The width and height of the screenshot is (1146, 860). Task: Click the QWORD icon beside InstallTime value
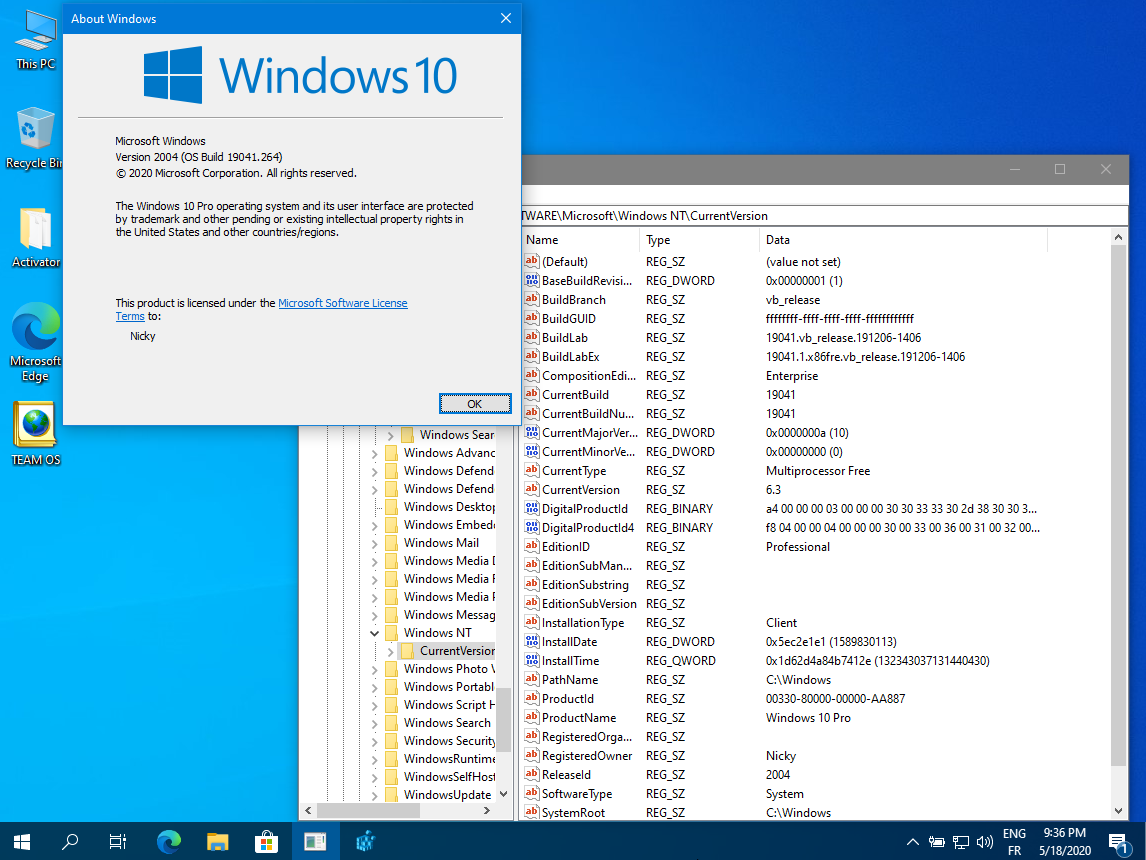(531, 660)
